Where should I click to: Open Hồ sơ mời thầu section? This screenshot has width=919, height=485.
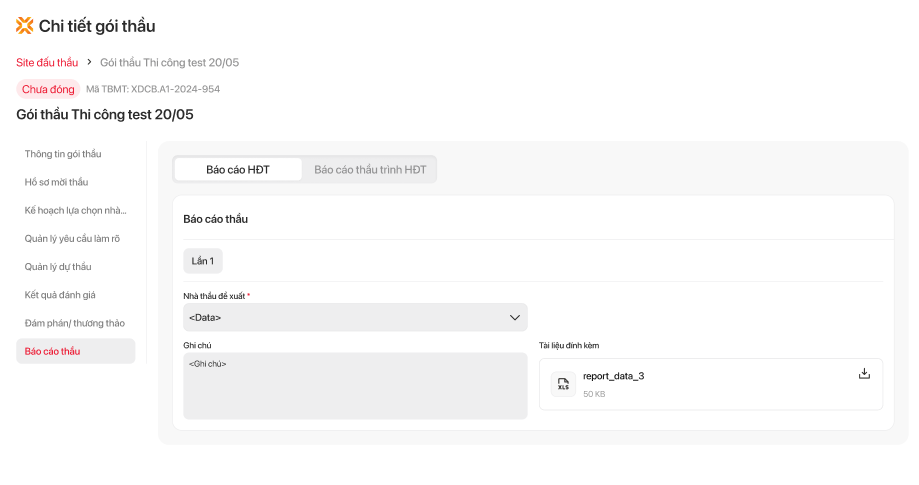pyautogui.click(x=57, y=182)
